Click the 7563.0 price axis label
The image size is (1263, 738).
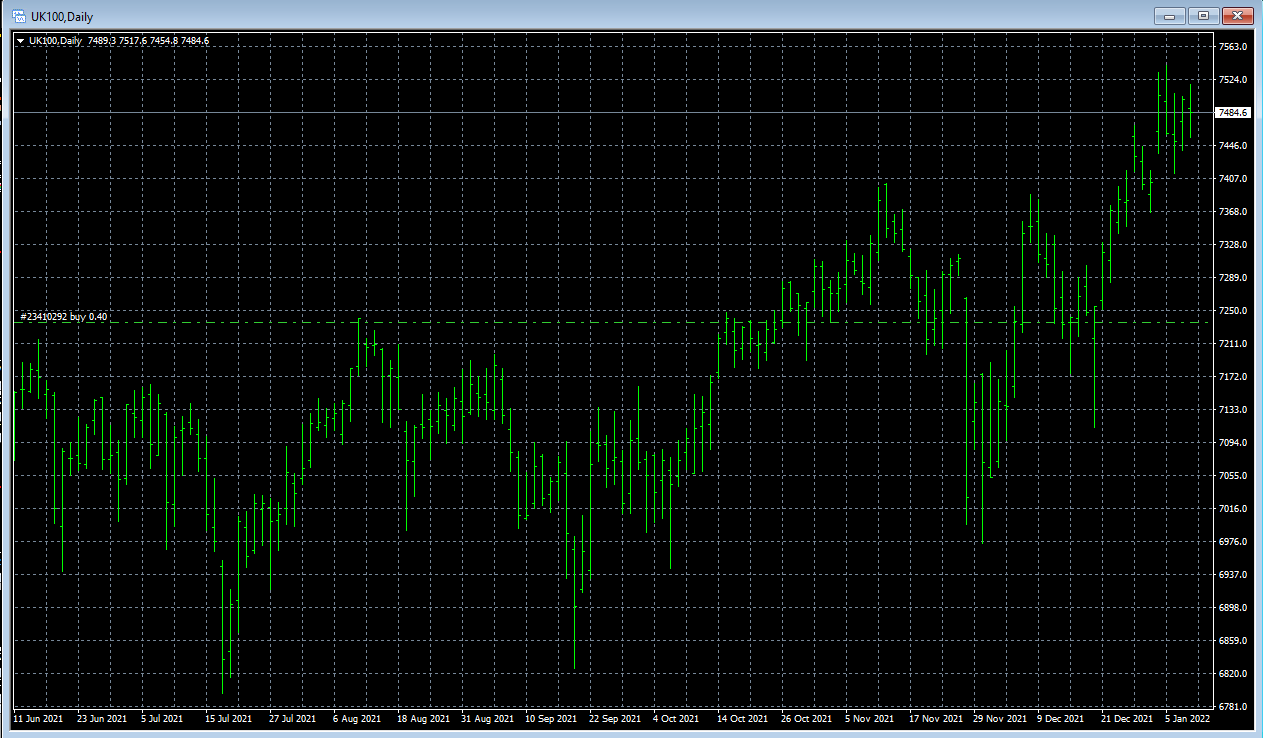(1233, 47)
